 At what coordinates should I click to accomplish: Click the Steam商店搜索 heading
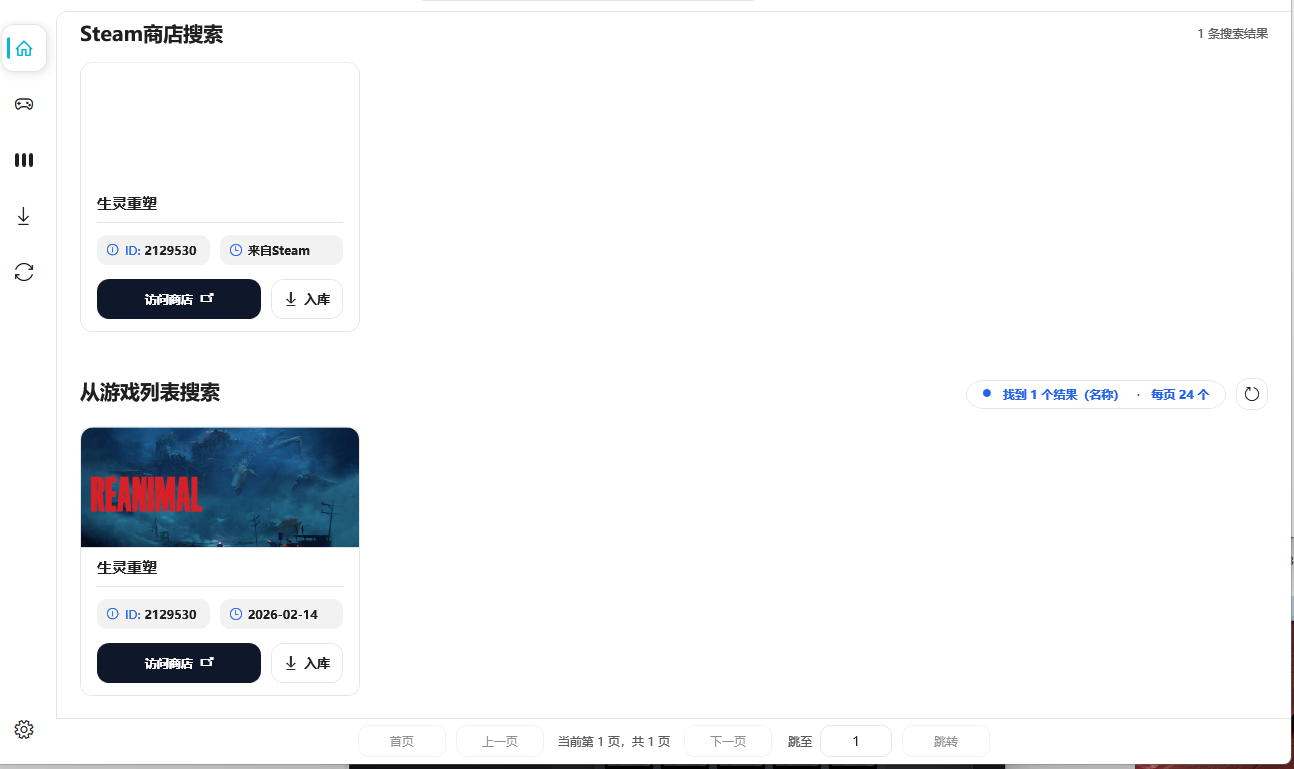tap(151, 34)
